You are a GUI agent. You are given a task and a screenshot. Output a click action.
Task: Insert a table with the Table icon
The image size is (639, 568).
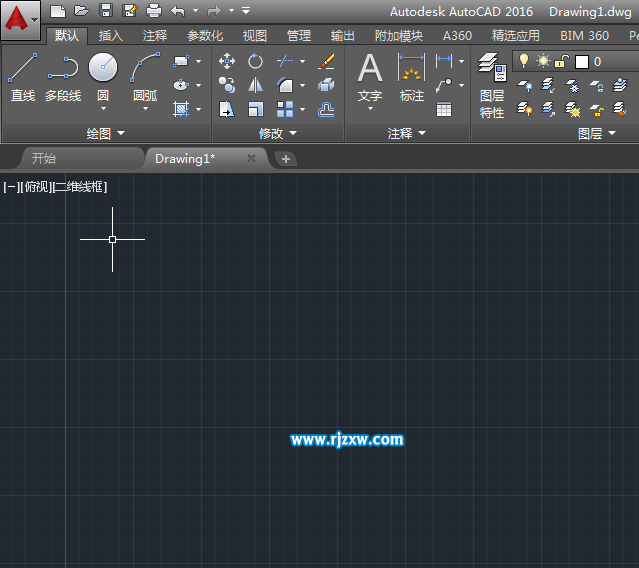point(443,110)
